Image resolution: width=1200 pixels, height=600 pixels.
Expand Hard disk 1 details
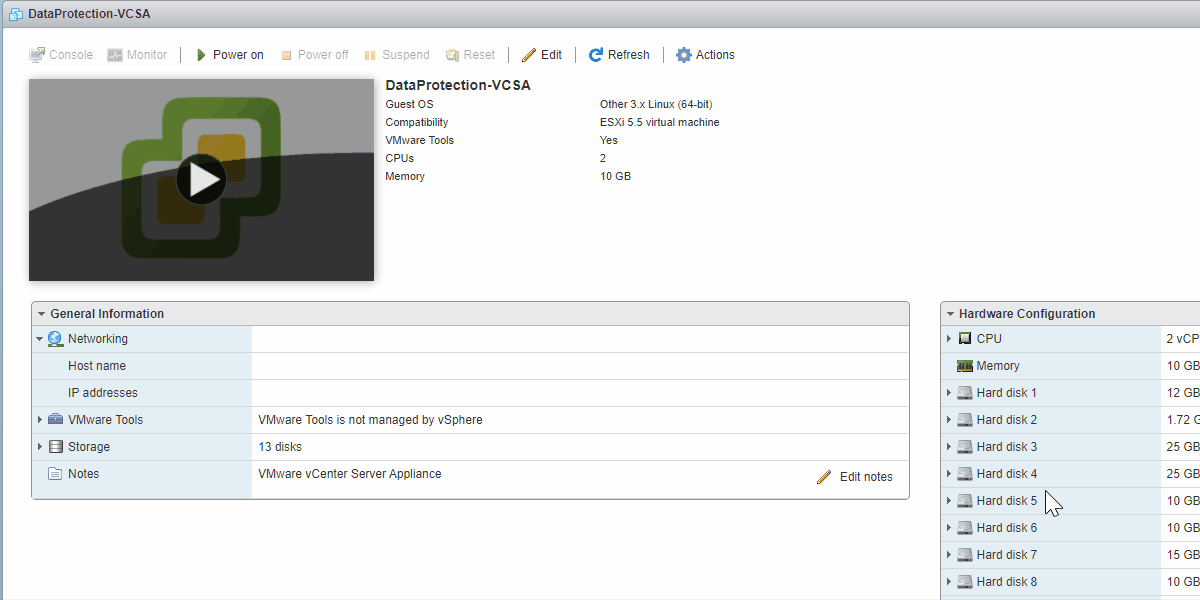(x=949, y=393)
